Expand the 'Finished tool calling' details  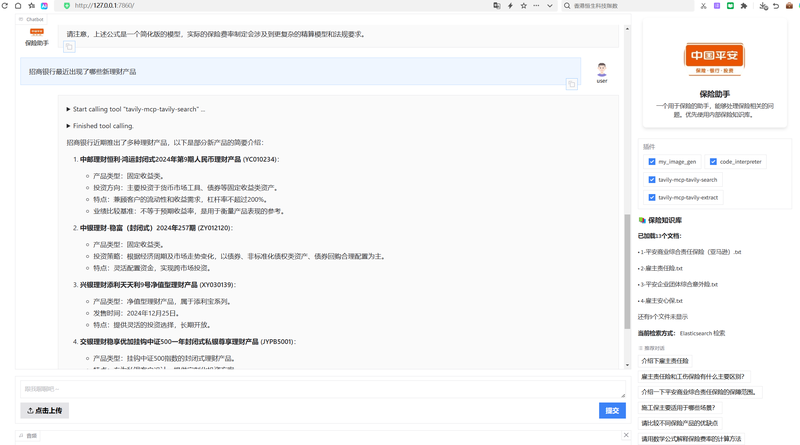(100, 126)
